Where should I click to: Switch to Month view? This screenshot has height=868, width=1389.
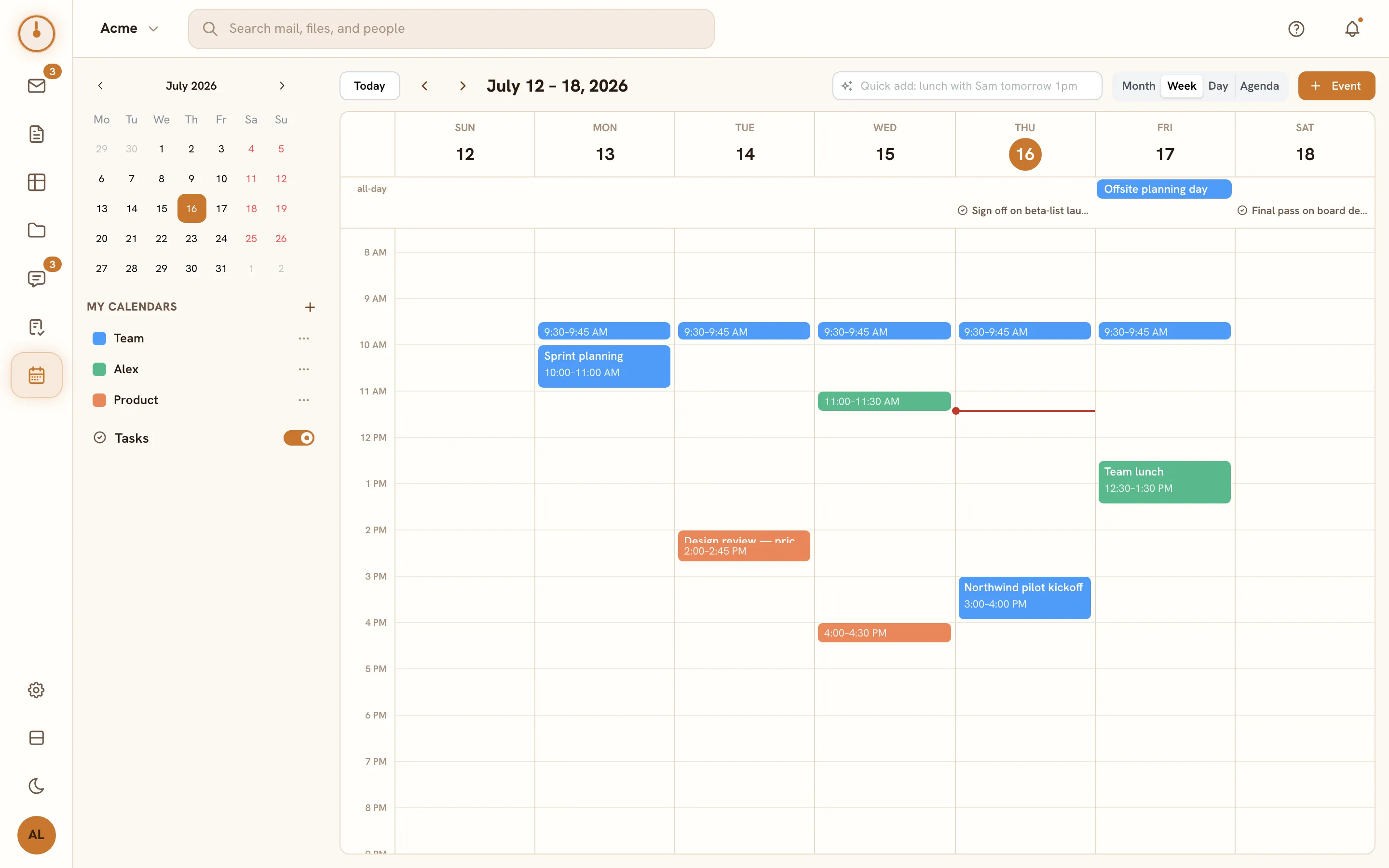(x=1138, y=86)
